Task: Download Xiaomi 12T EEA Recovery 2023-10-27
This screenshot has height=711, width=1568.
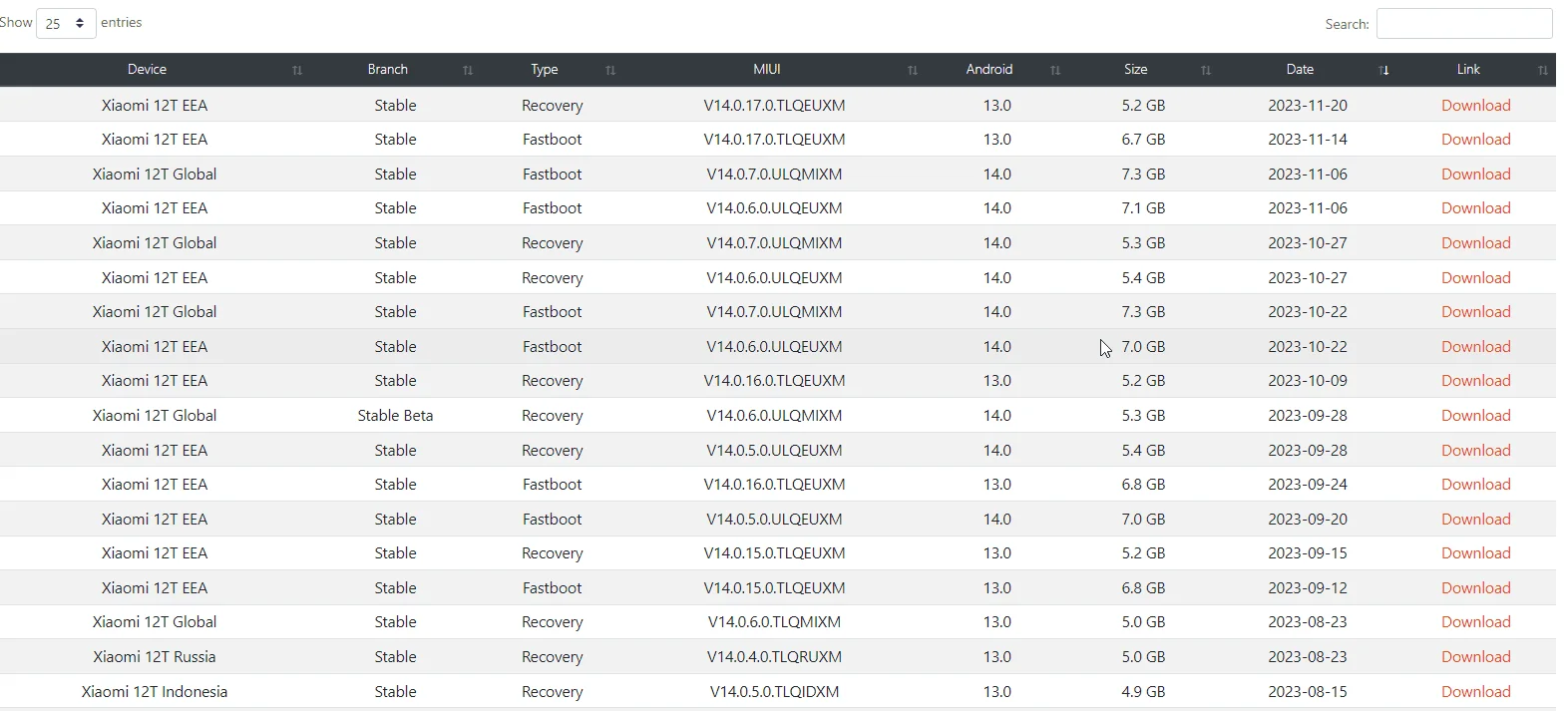Action: (x=1476, y=277)
